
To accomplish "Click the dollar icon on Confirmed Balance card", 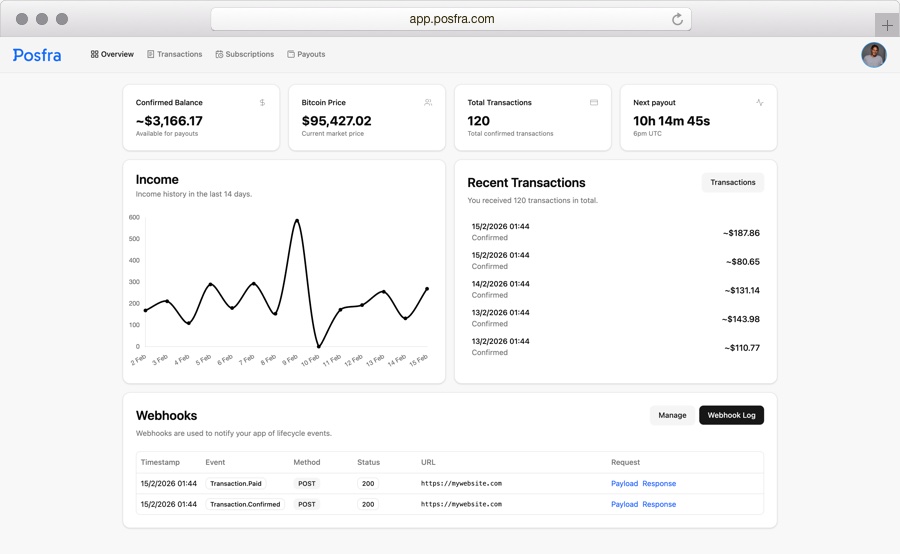I will tap(262, 102).
